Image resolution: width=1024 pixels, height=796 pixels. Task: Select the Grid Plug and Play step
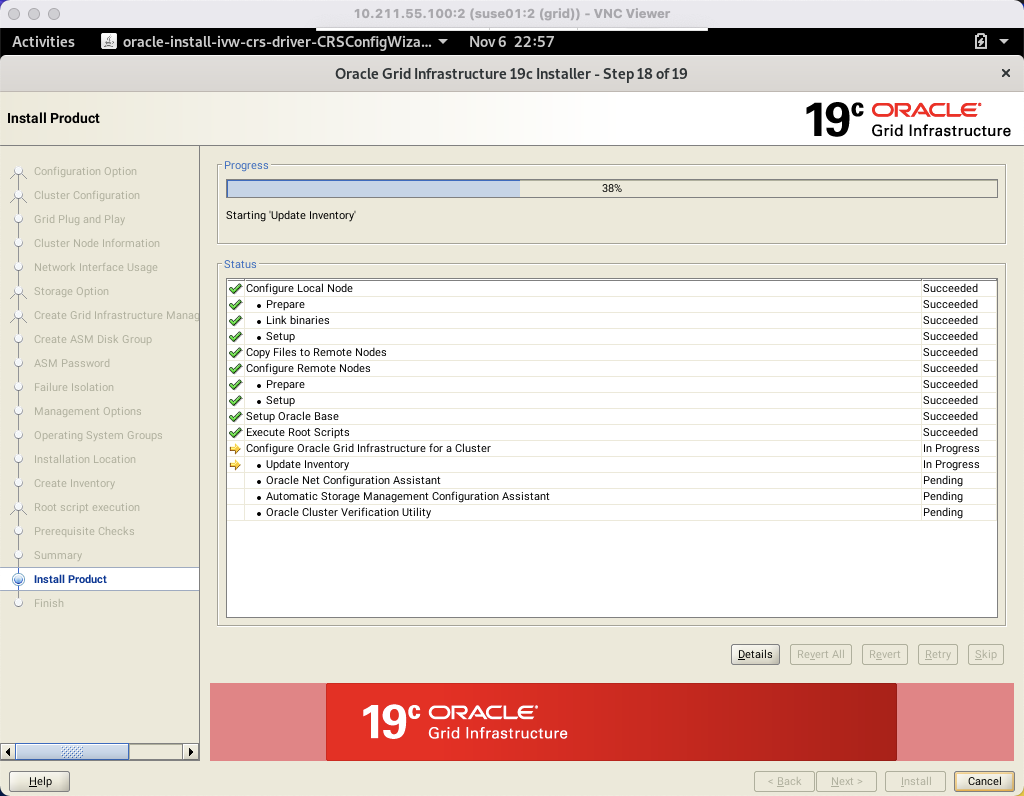click(x=79, y=219)
